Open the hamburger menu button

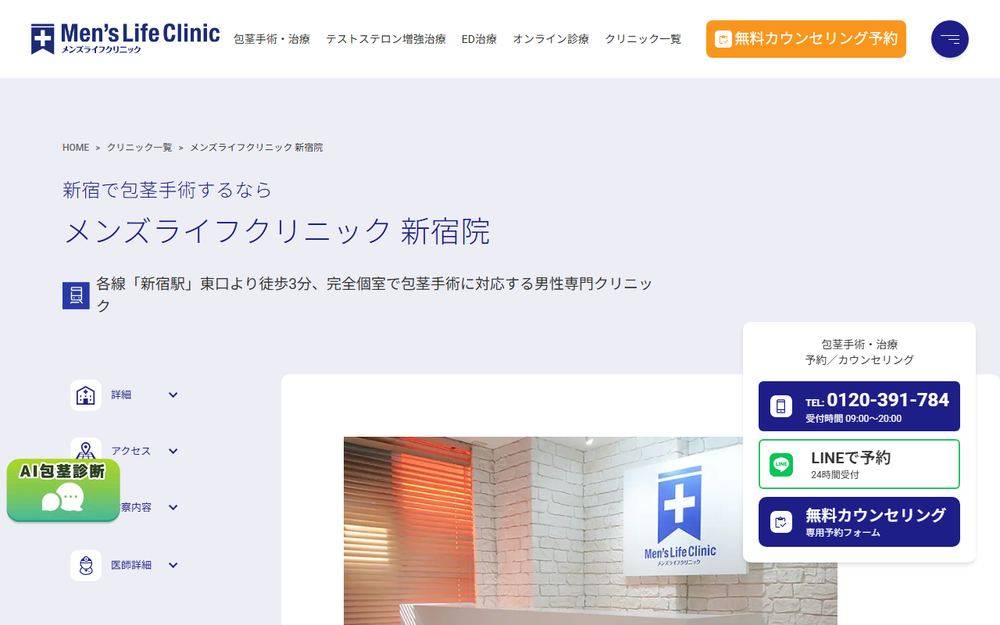coord(950,39)
